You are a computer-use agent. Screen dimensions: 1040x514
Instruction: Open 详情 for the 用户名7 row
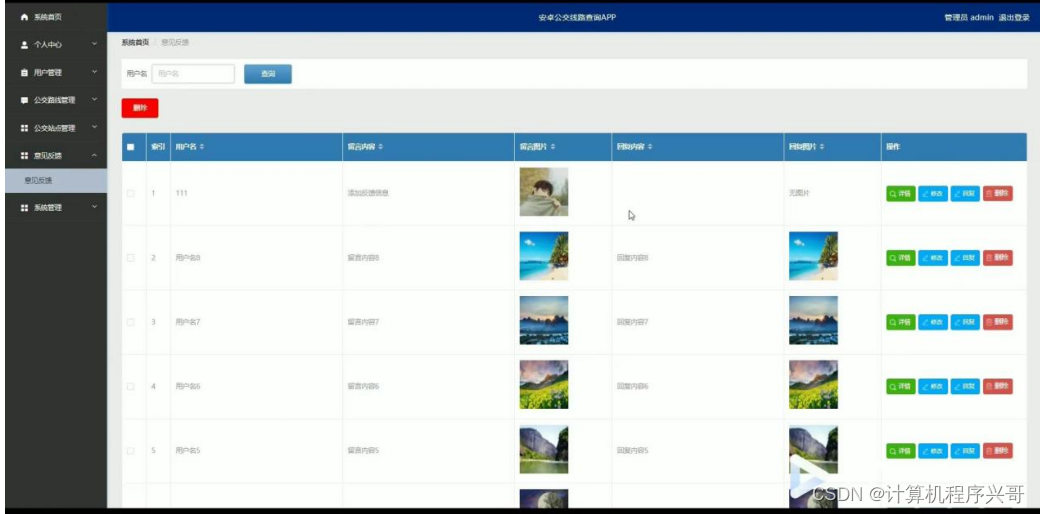[x=901, y=322]
